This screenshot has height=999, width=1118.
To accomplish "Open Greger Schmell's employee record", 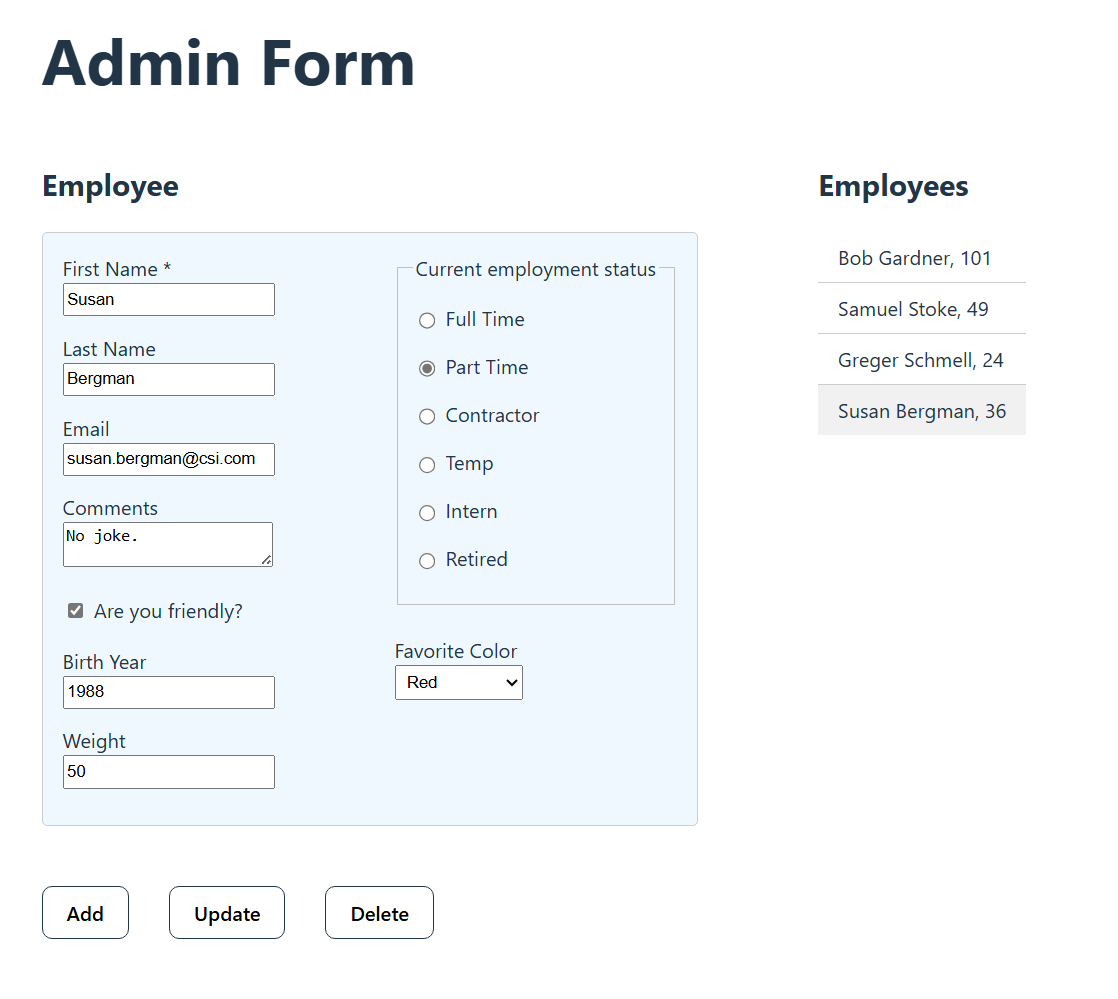I will [921, 360].
